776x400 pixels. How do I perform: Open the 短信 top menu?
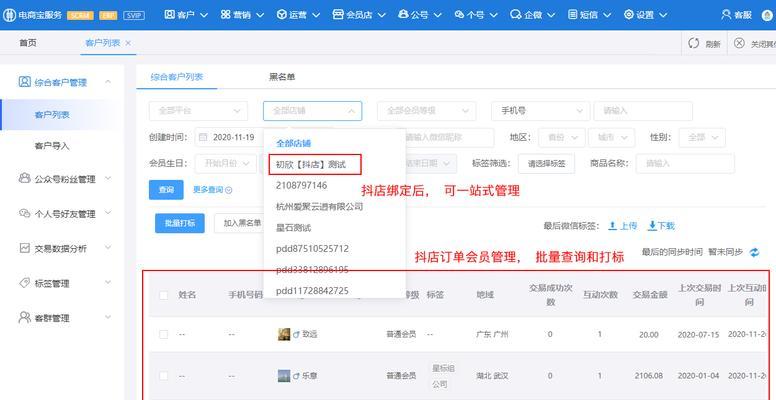pos(589,15)
